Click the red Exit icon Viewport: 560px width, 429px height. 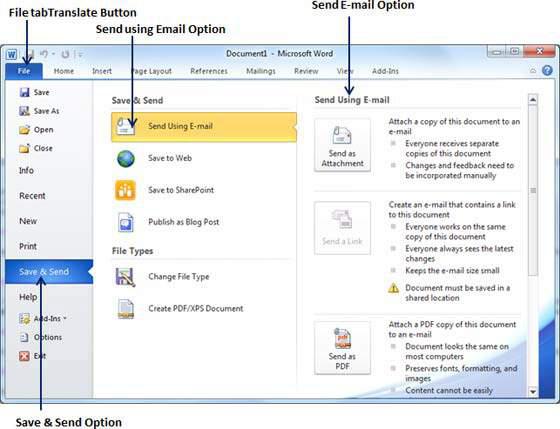click(24, 356)
